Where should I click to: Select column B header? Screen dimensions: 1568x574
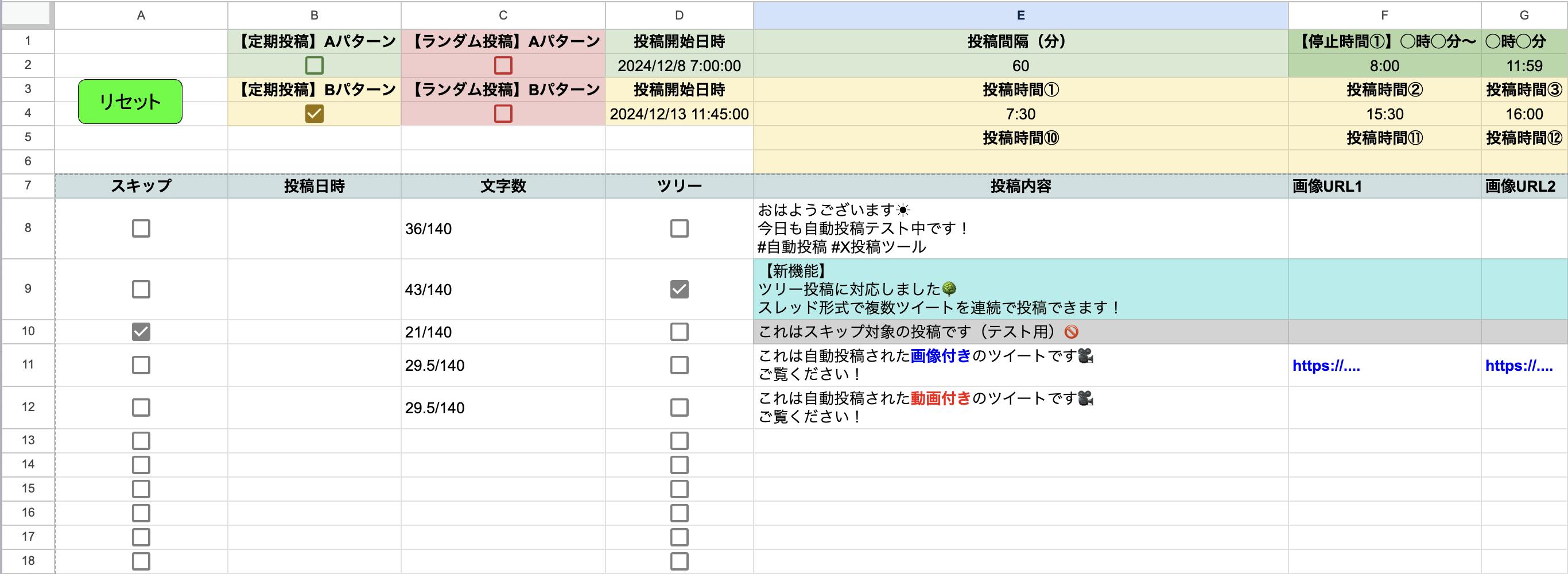(314, 15)
